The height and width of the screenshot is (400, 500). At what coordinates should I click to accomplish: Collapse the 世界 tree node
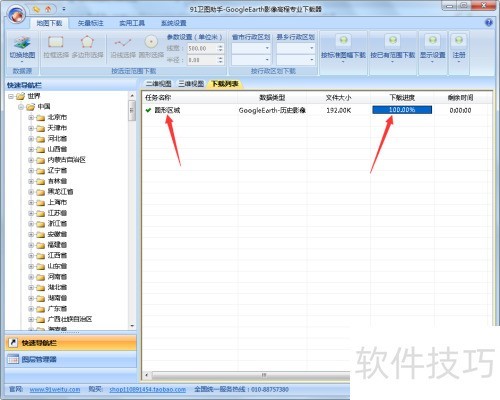click(x=11, y=96)
